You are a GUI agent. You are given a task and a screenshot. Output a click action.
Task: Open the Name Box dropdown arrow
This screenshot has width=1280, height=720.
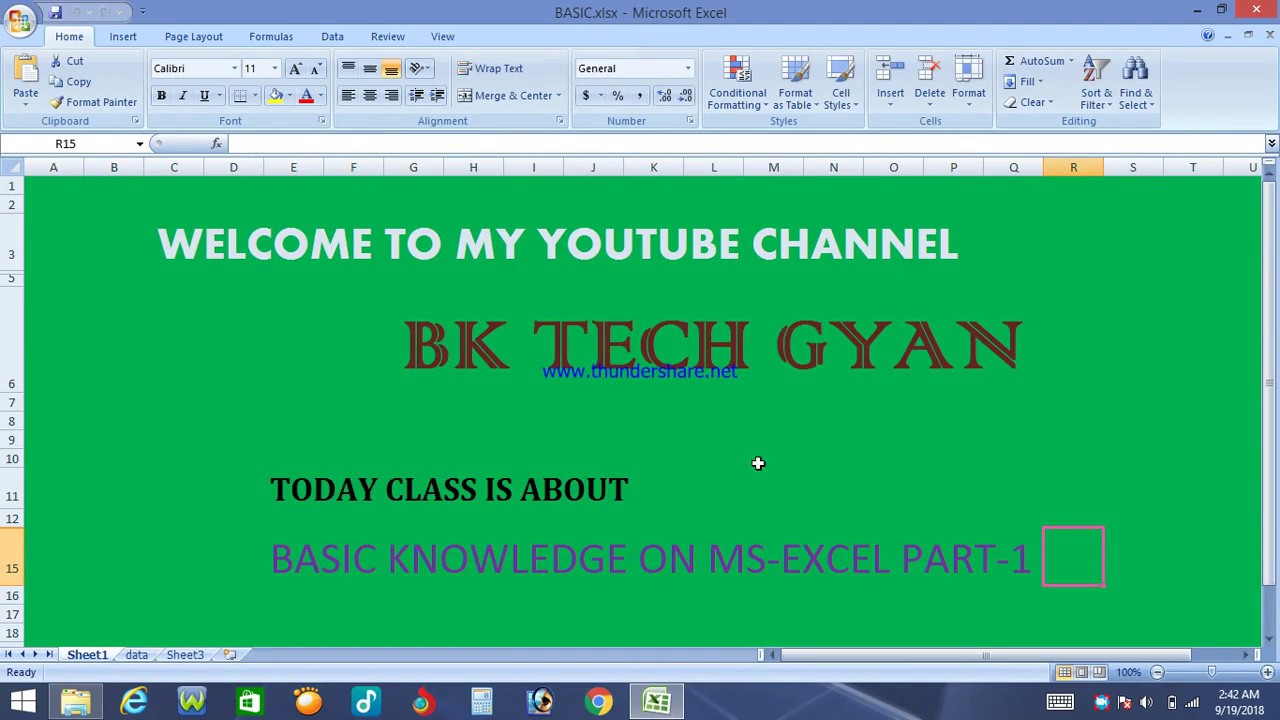(140, 144)
